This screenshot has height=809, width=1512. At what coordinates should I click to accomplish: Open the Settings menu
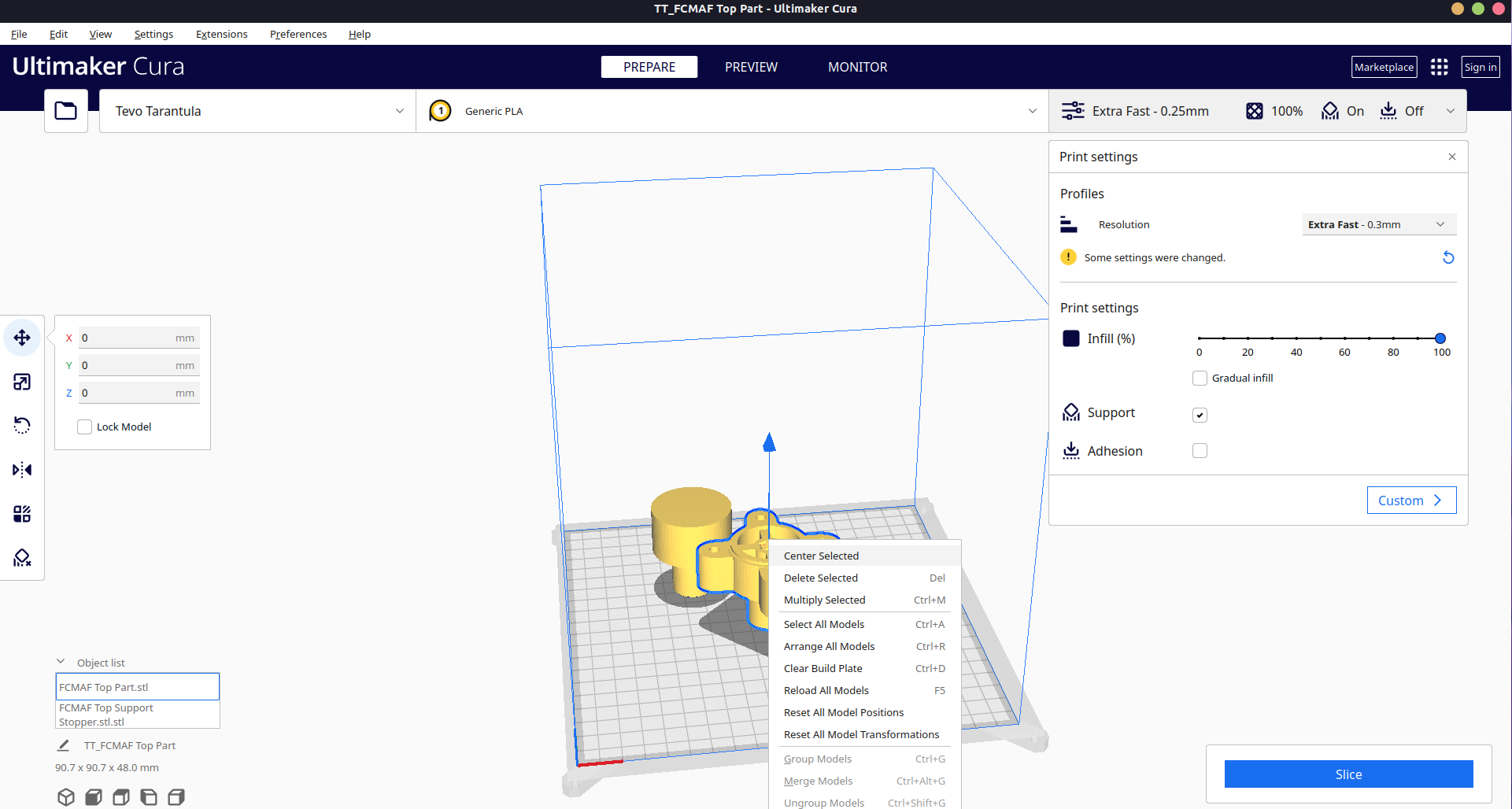point(153,34)
